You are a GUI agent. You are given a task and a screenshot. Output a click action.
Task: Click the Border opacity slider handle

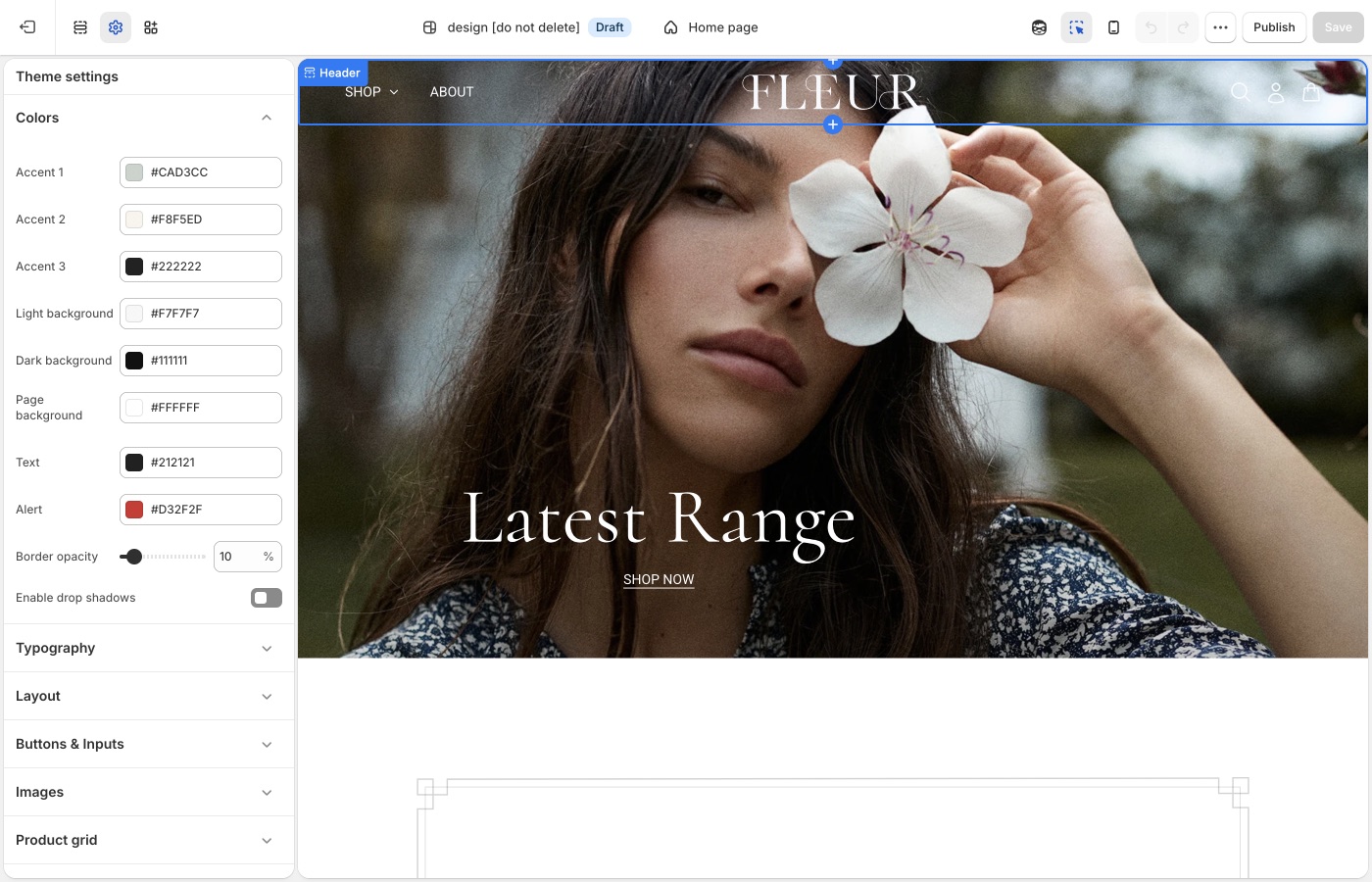coord(133,557)
